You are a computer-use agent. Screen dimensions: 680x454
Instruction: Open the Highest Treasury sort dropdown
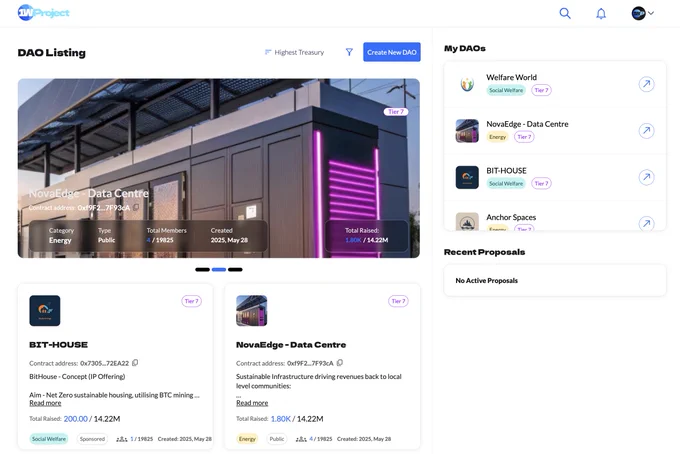[294, 52]
